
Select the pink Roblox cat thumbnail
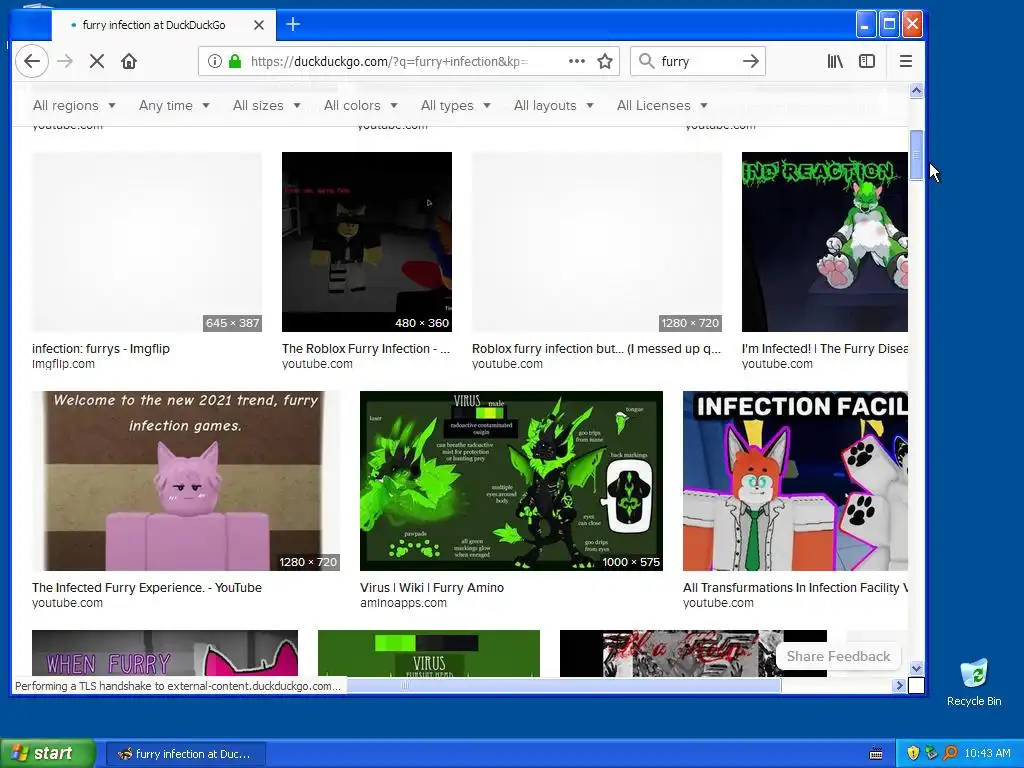pos(185,481)
